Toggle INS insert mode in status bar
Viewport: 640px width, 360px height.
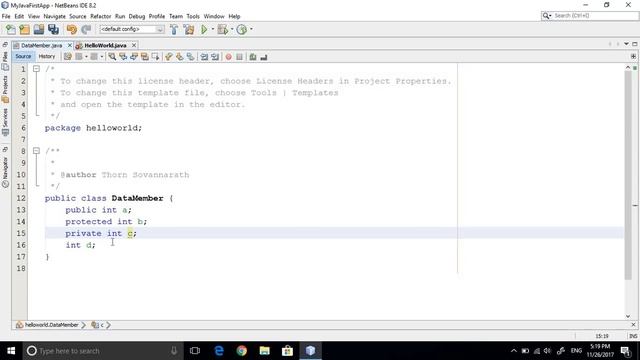[x=633, y=336]
